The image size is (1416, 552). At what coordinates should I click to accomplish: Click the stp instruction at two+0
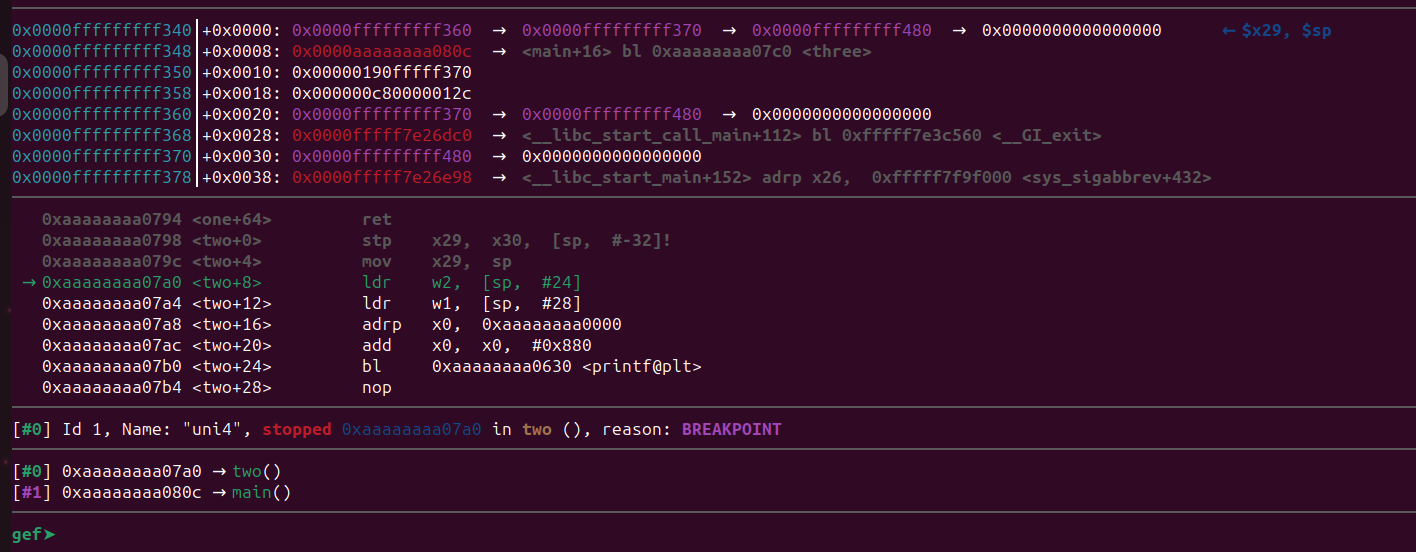click(377, 241)
